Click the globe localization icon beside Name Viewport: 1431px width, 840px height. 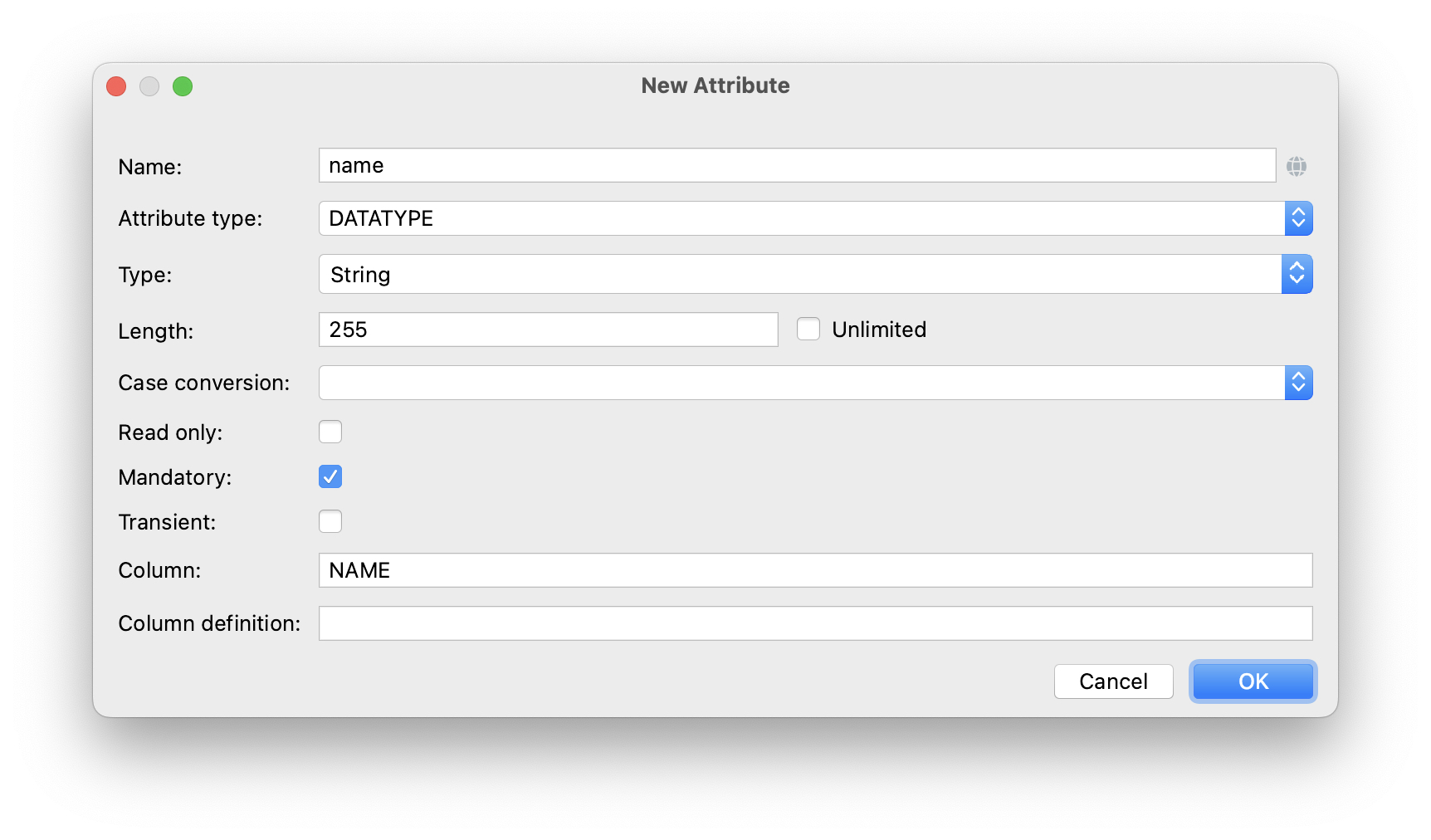point(1296,166)
